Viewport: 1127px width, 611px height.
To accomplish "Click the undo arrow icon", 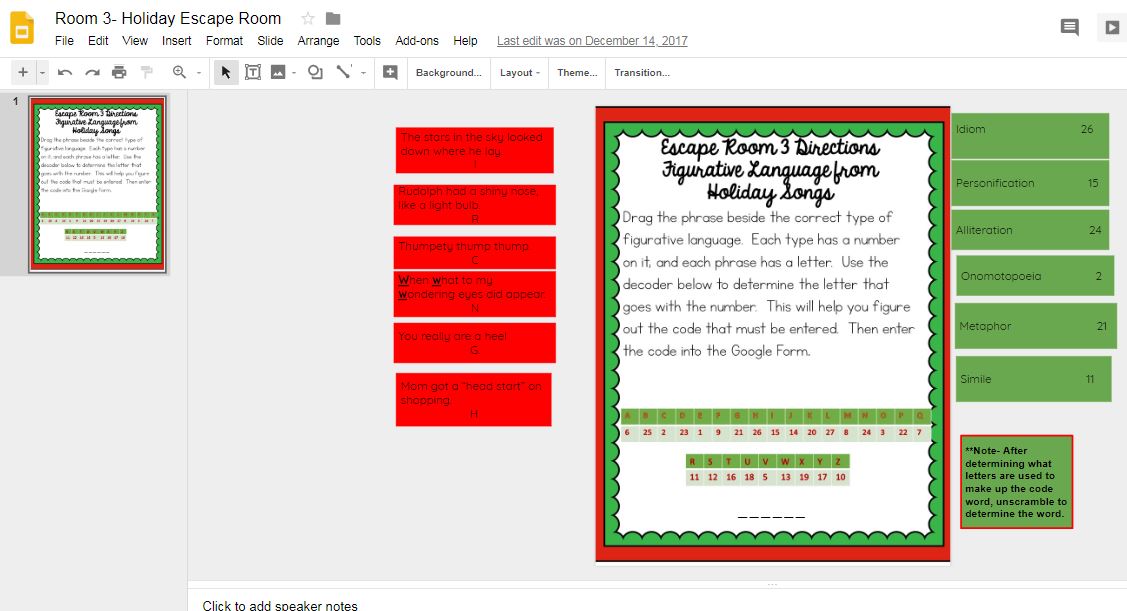I will coord(65,72).
